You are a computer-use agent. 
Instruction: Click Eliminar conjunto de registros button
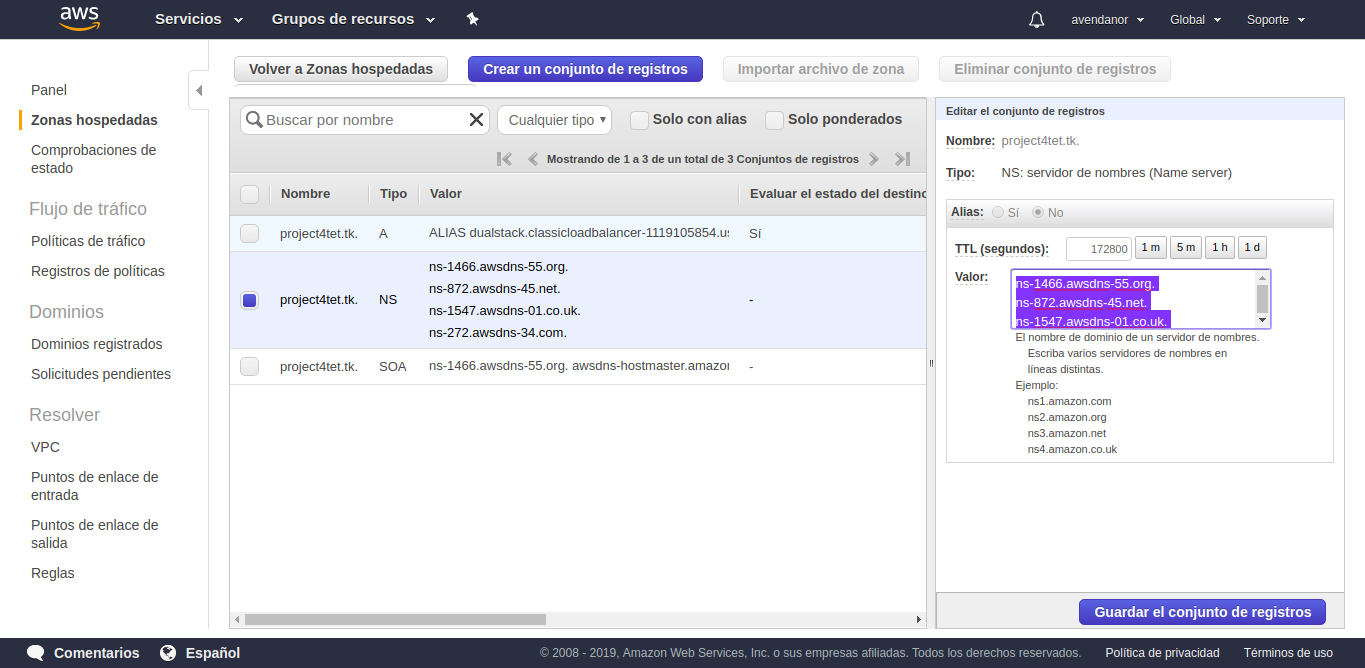1055,69
